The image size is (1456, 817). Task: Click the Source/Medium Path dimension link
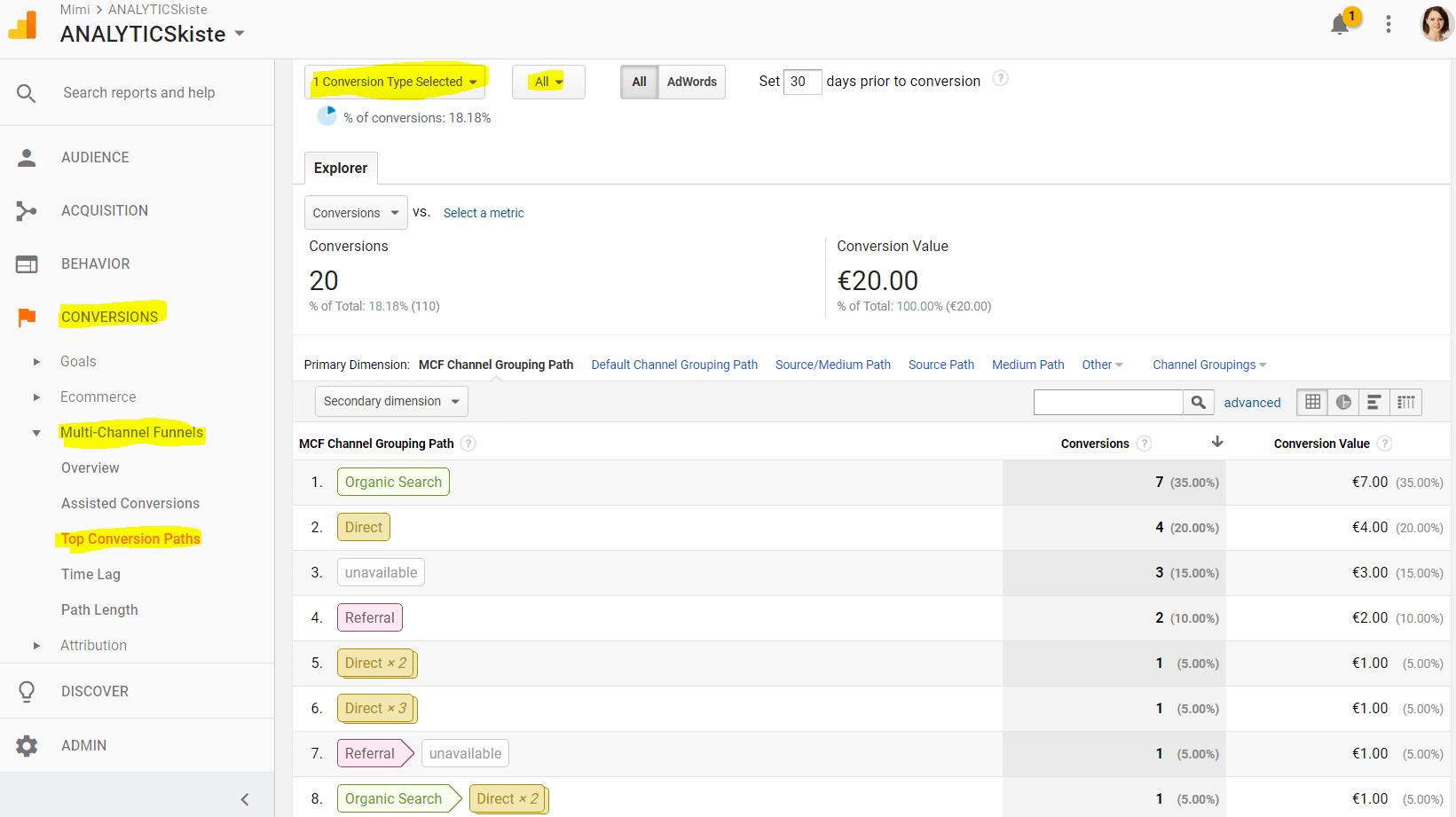(832, 365)
